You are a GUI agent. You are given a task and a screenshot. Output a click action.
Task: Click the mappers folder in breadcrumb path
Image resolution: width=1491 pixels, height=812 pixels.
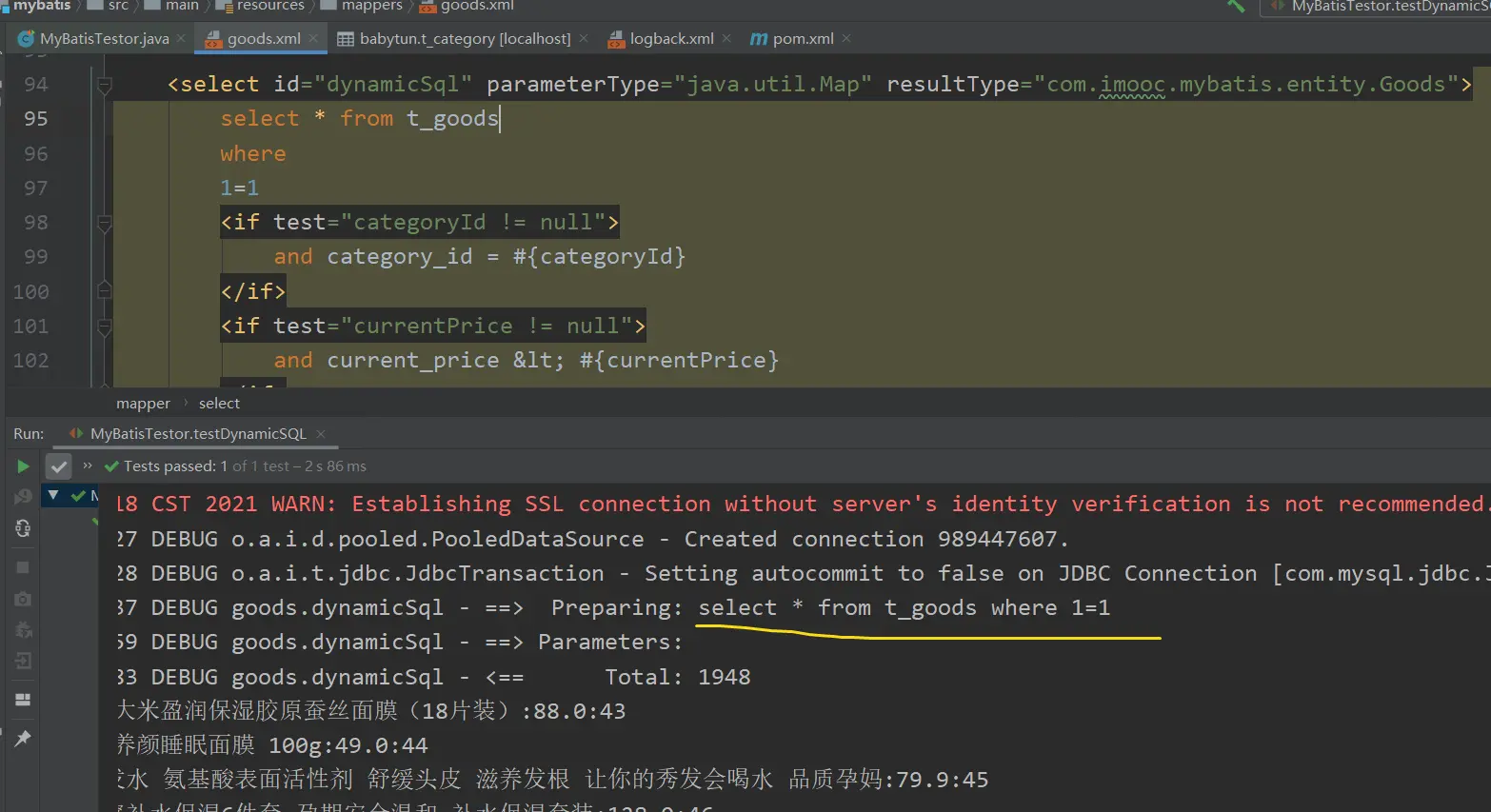(371, 6)
